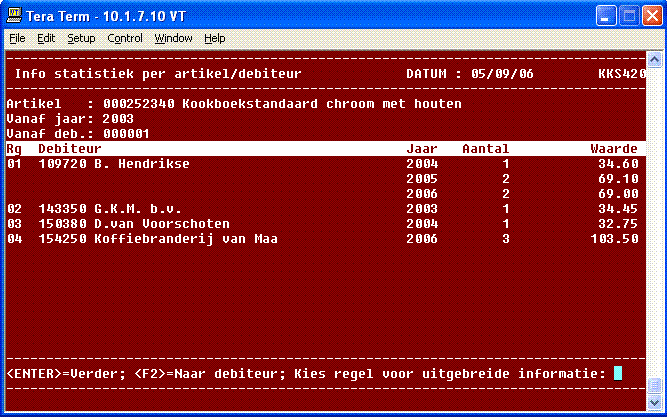Screen dimensions: 667x417
Task: Open the Help menu
Action: [214, 38]
